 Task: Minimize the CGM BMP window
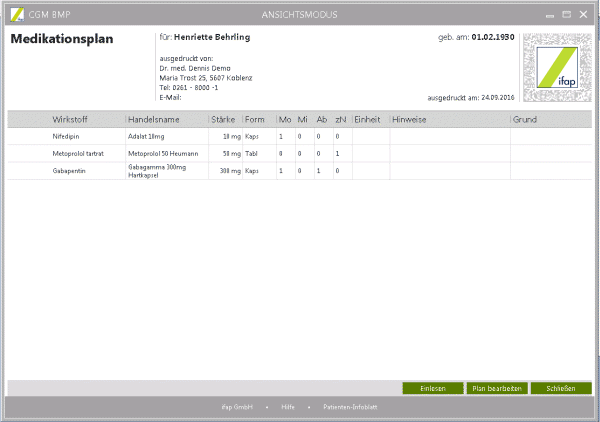(549, 14)
